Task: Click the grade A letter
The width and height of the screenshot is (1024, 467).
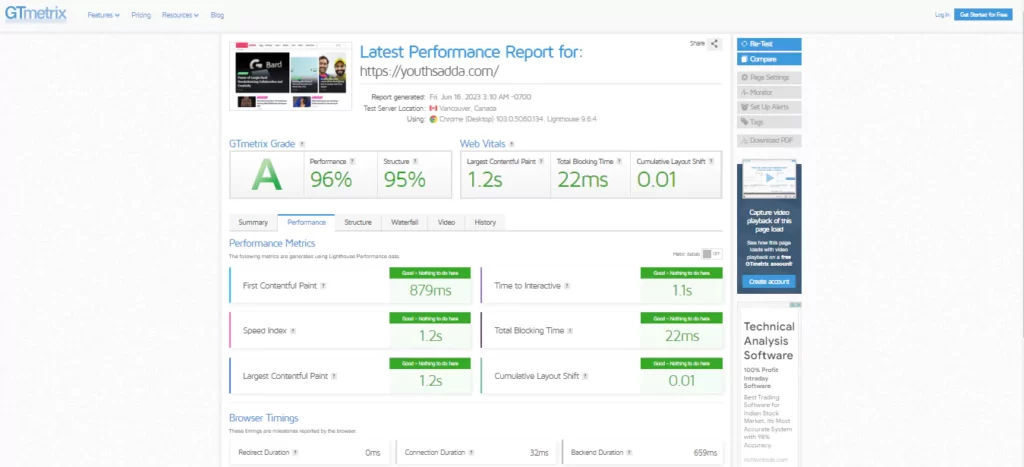Action: (266, 174)
